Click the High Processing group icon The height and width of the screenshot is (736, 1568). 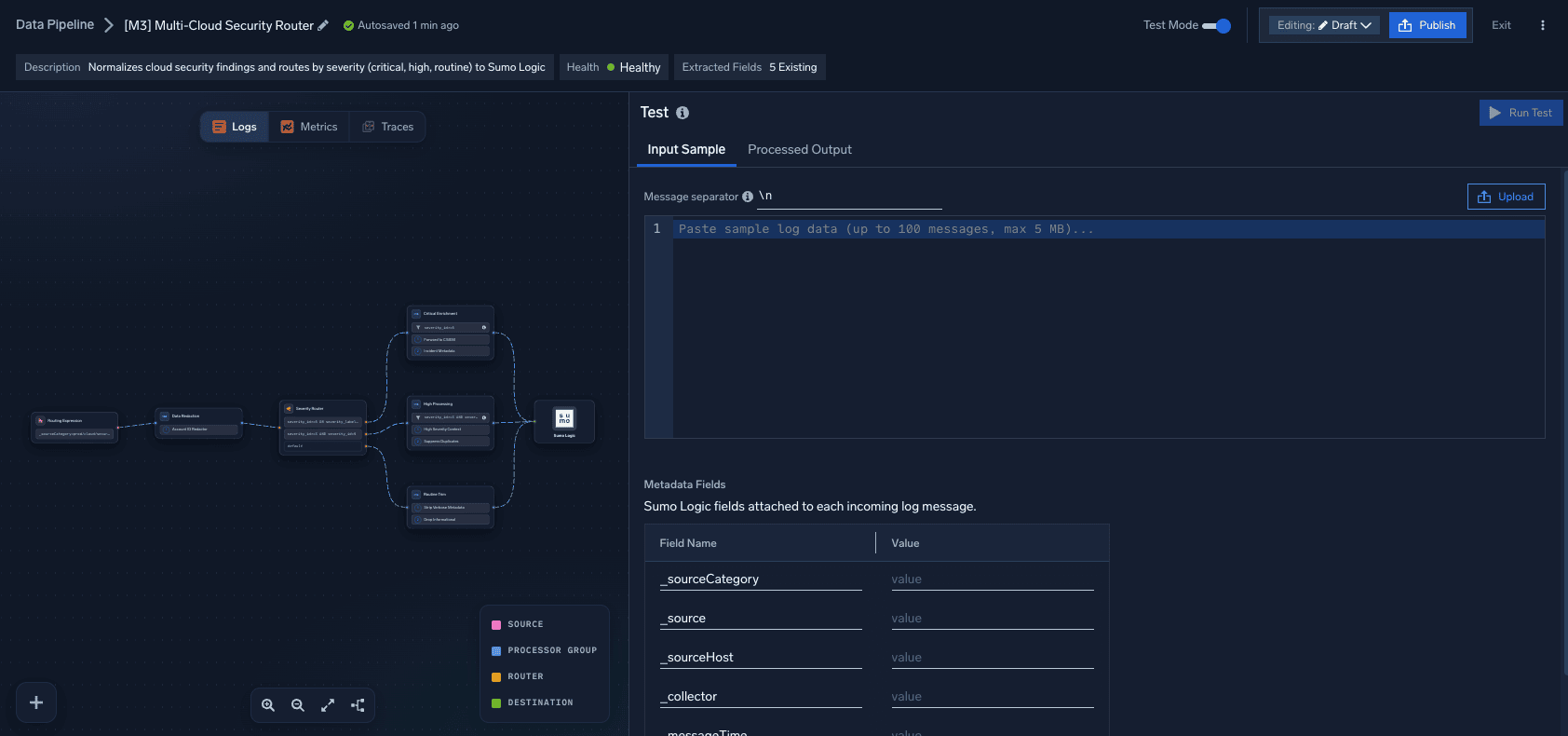coord(416,403)
